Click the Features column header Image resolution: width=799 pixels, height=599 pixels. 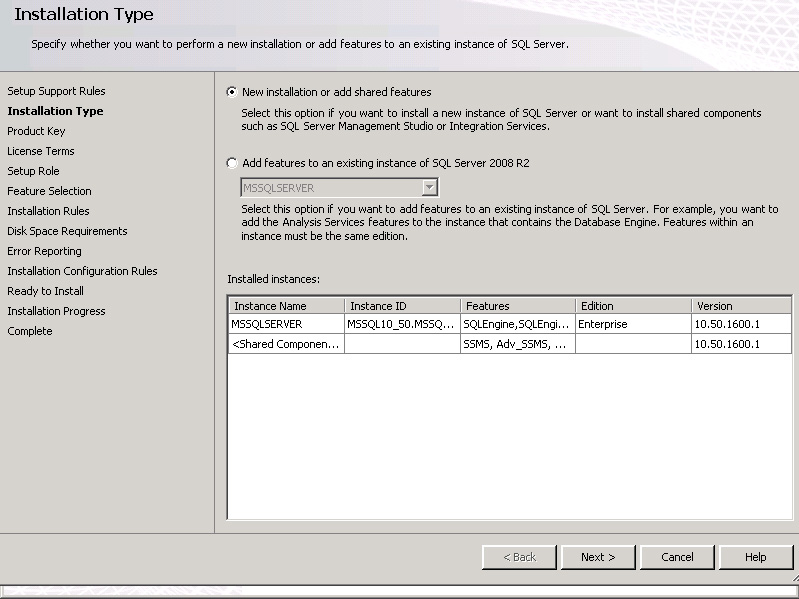(x=518, y=306)
